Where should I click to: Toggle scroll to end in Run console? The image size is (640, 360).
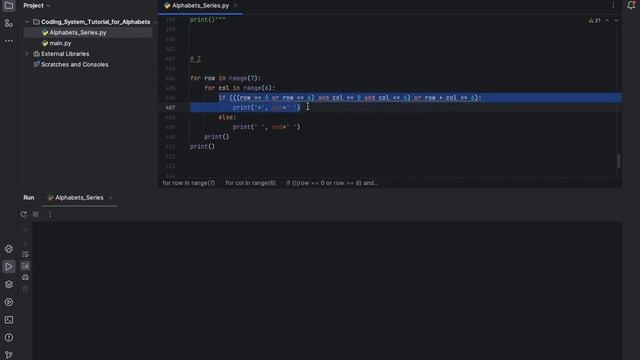point(25,266)
